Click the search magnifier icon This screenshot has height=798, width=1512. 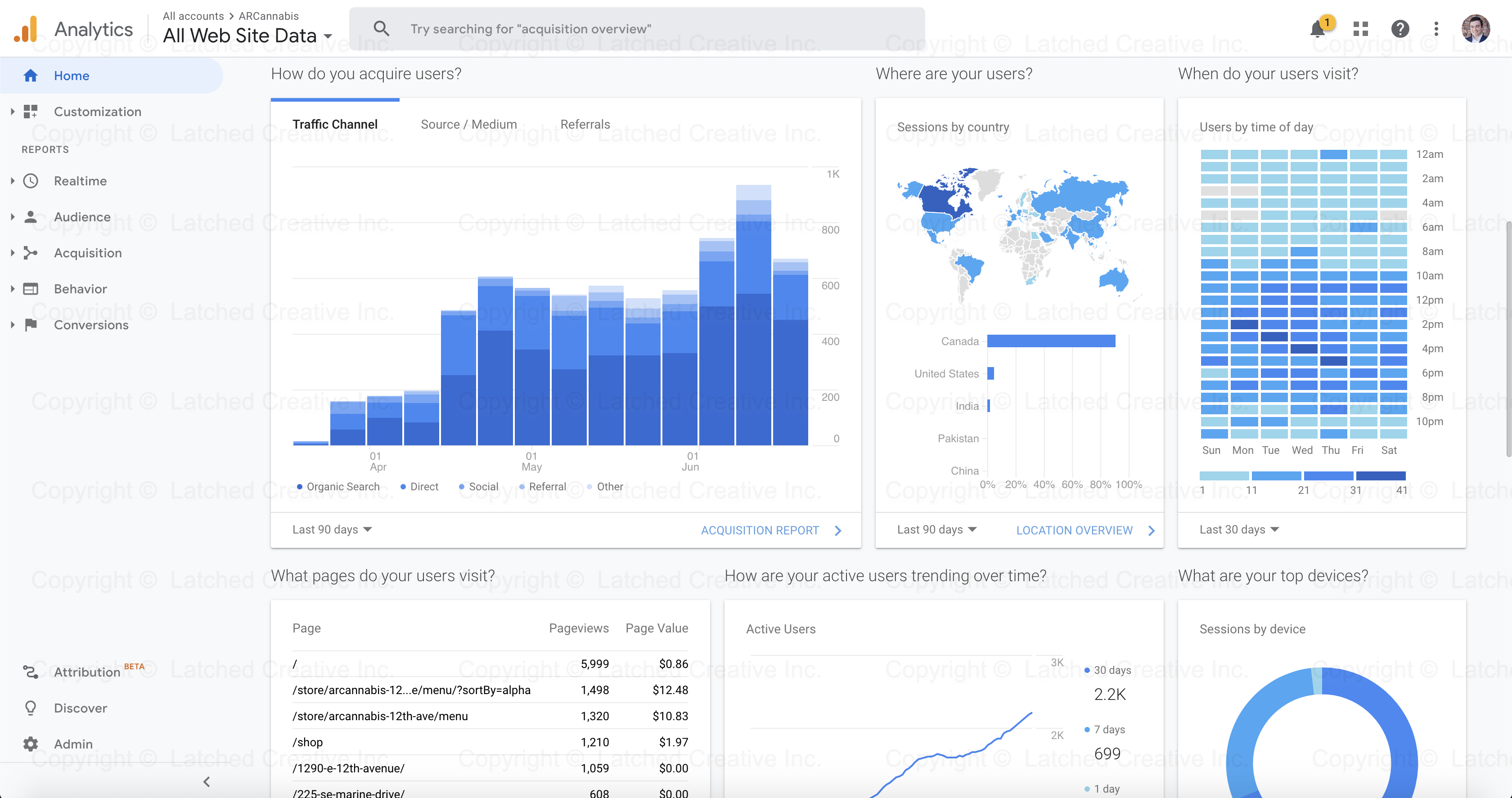pyautogui.click(x=381, y=28)
